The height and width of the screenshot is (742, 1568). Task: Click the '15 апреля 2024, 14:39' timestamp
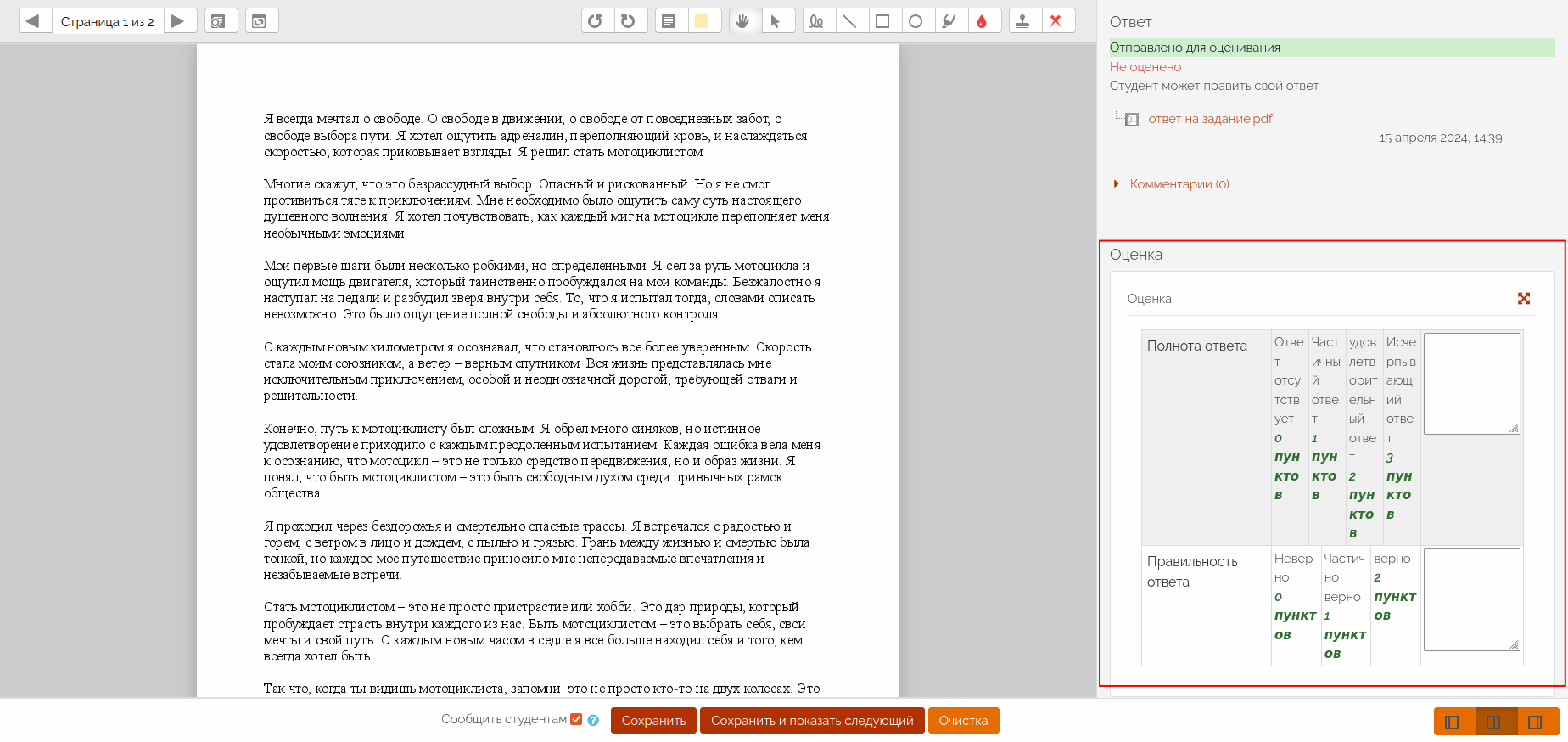pos(1441,138)
